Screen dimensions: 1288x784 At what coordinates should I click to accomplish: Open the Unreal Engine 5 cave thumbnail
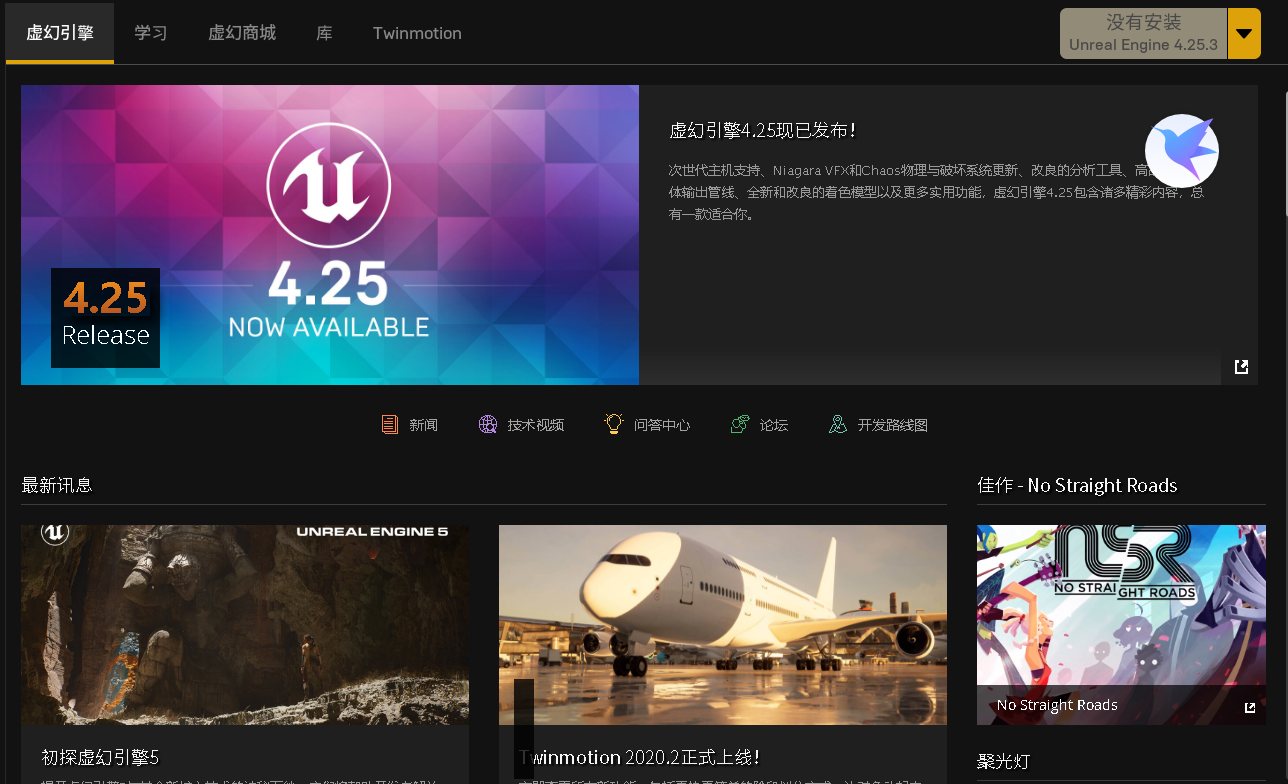pos(245,625)
